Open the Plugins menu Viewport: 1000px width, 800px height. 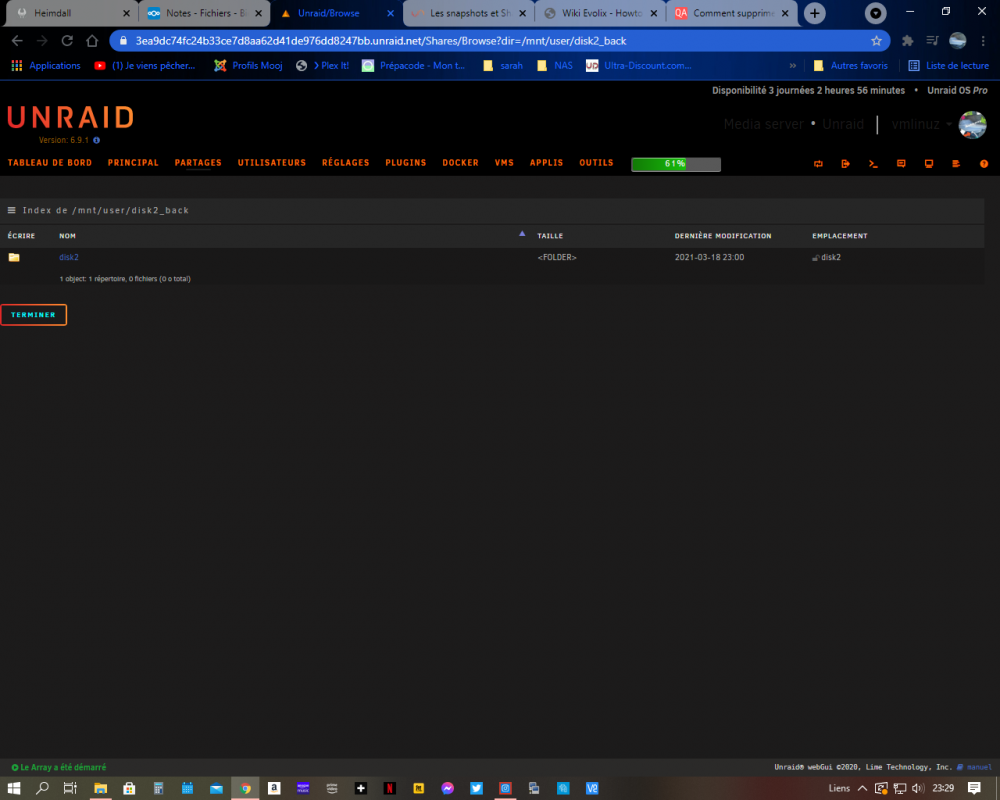pyautogui.click(x=406, y=163)
